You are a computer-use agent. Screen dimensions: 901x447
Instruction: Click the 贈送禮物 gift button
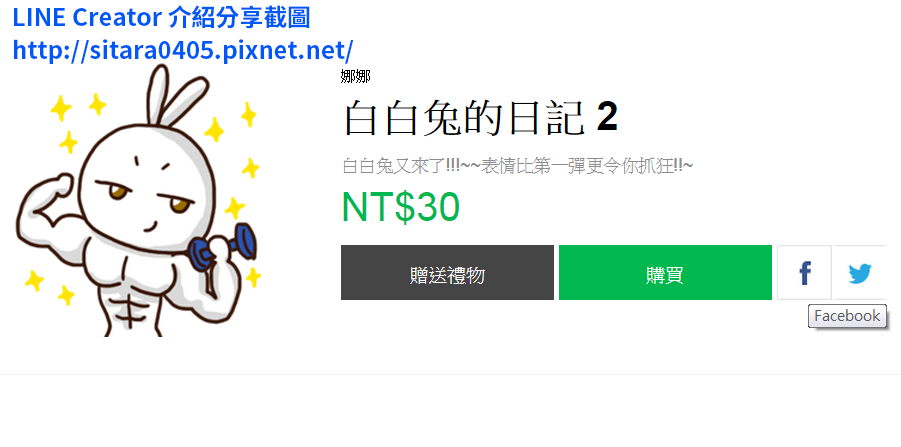coord(447,273)
